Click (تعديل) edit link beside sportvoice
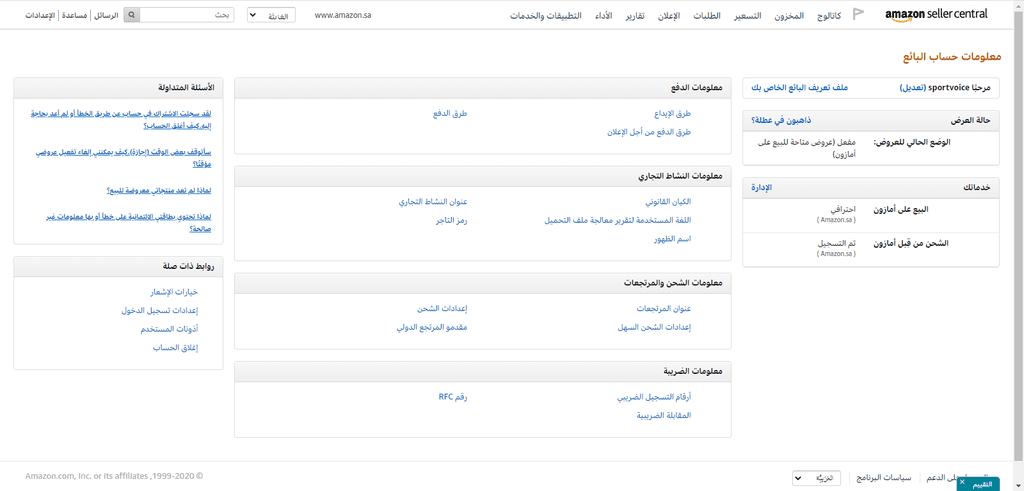This screenshot has height=491, width=1024. (912, 87)
